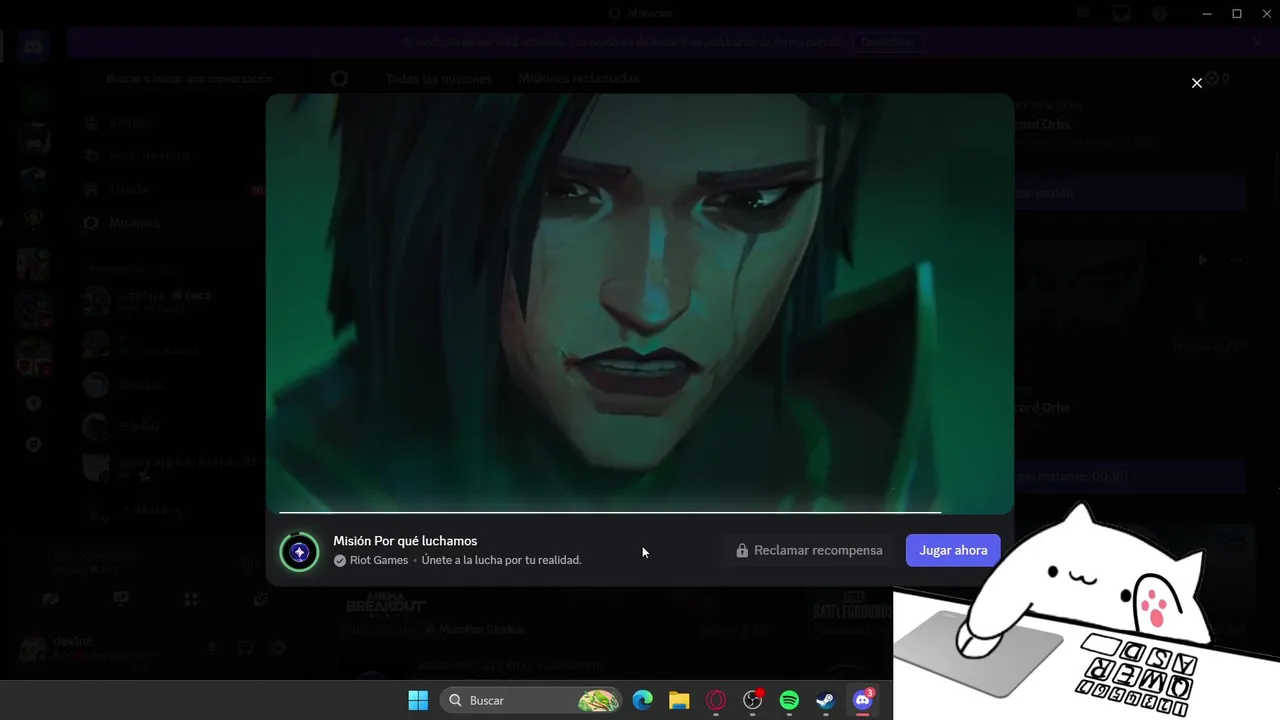The image size is (1280, 720).
Task: Click the Buscar taskbar search box
Action: pos(532,700)
